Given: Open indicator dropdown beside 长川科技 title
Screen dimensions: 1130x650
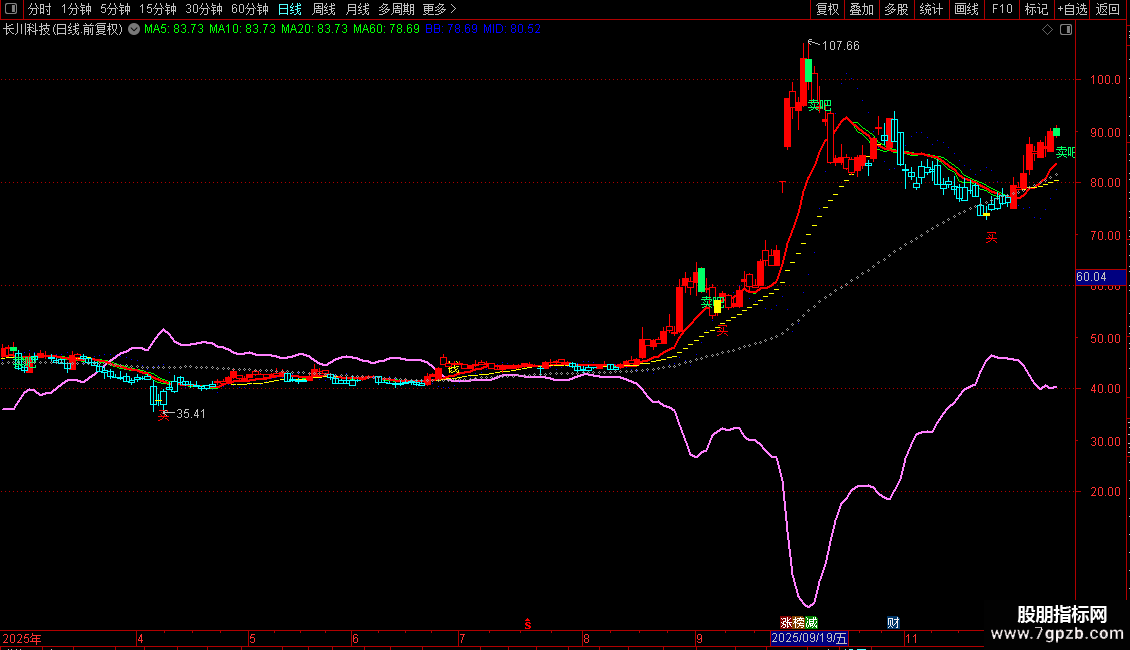Looking at the screenshot, I should [x=134, y=29].
